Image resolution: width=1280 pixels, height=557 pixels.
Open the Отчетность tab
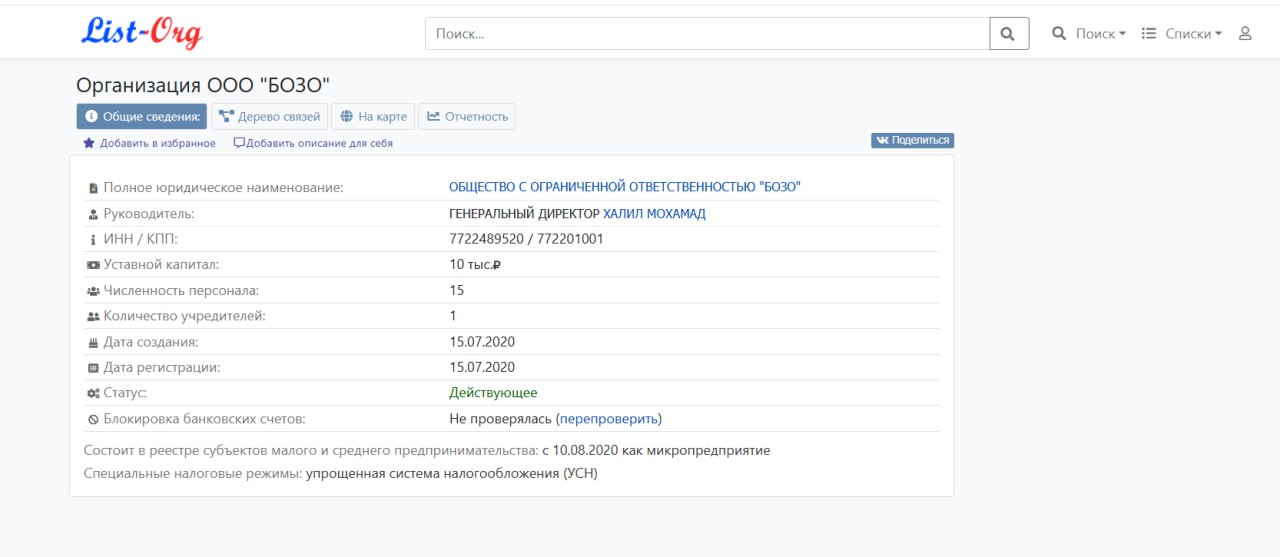pos(467,116)
